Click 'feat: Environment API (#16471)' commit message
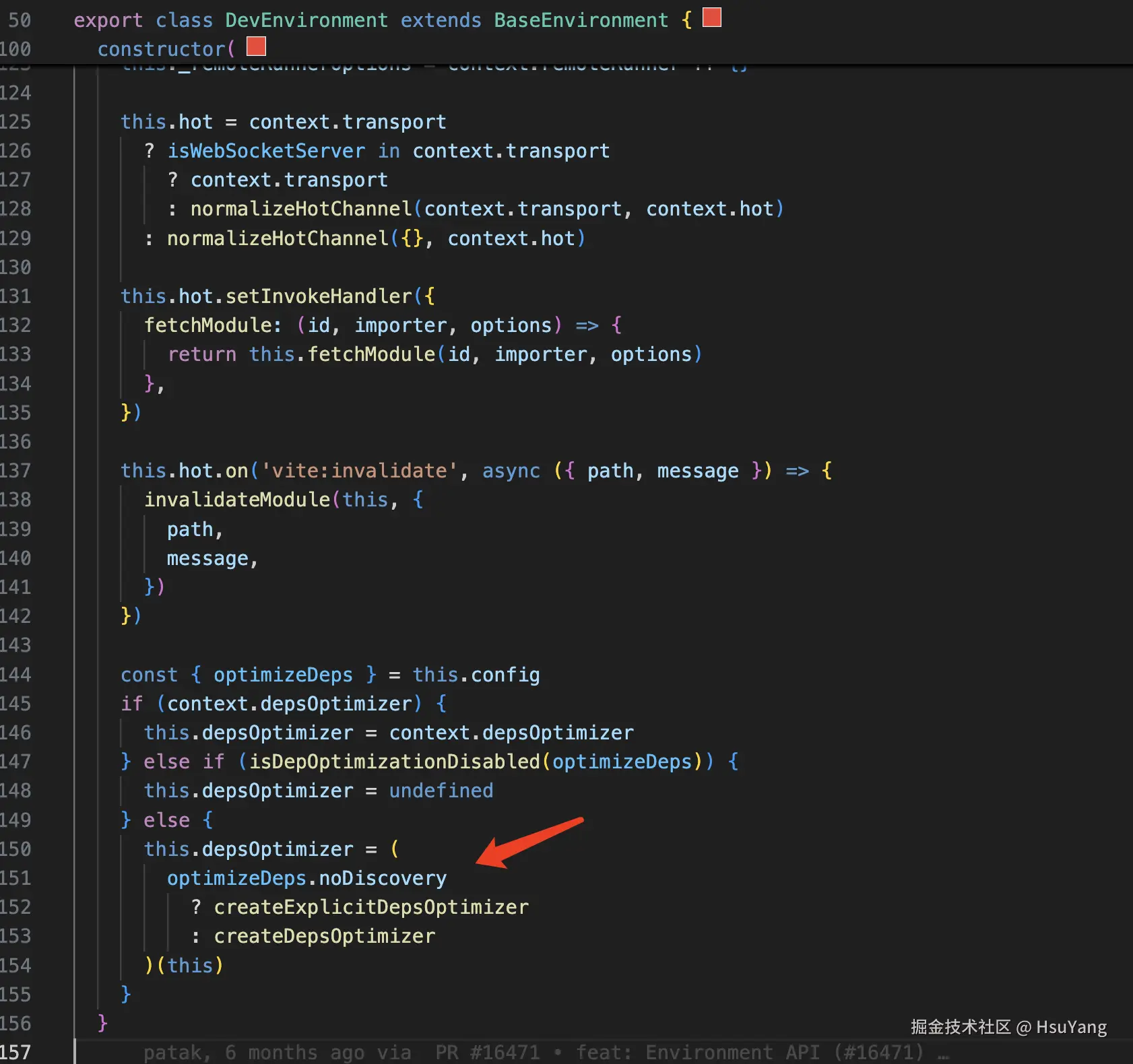This screenshot has width=1133, height=1064. [x=750, y=1053]
